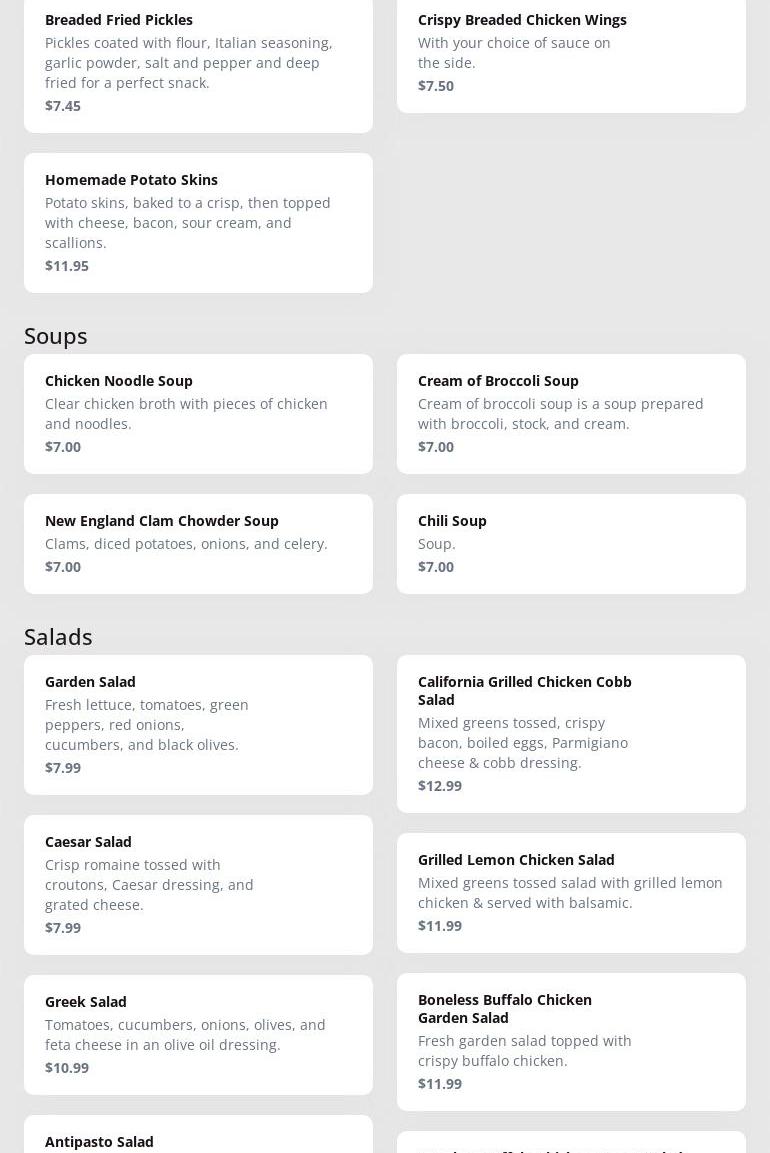770x1153 pixels.
Task: Open California Grilled Chicken Cobb Salad
Action: 571,733
